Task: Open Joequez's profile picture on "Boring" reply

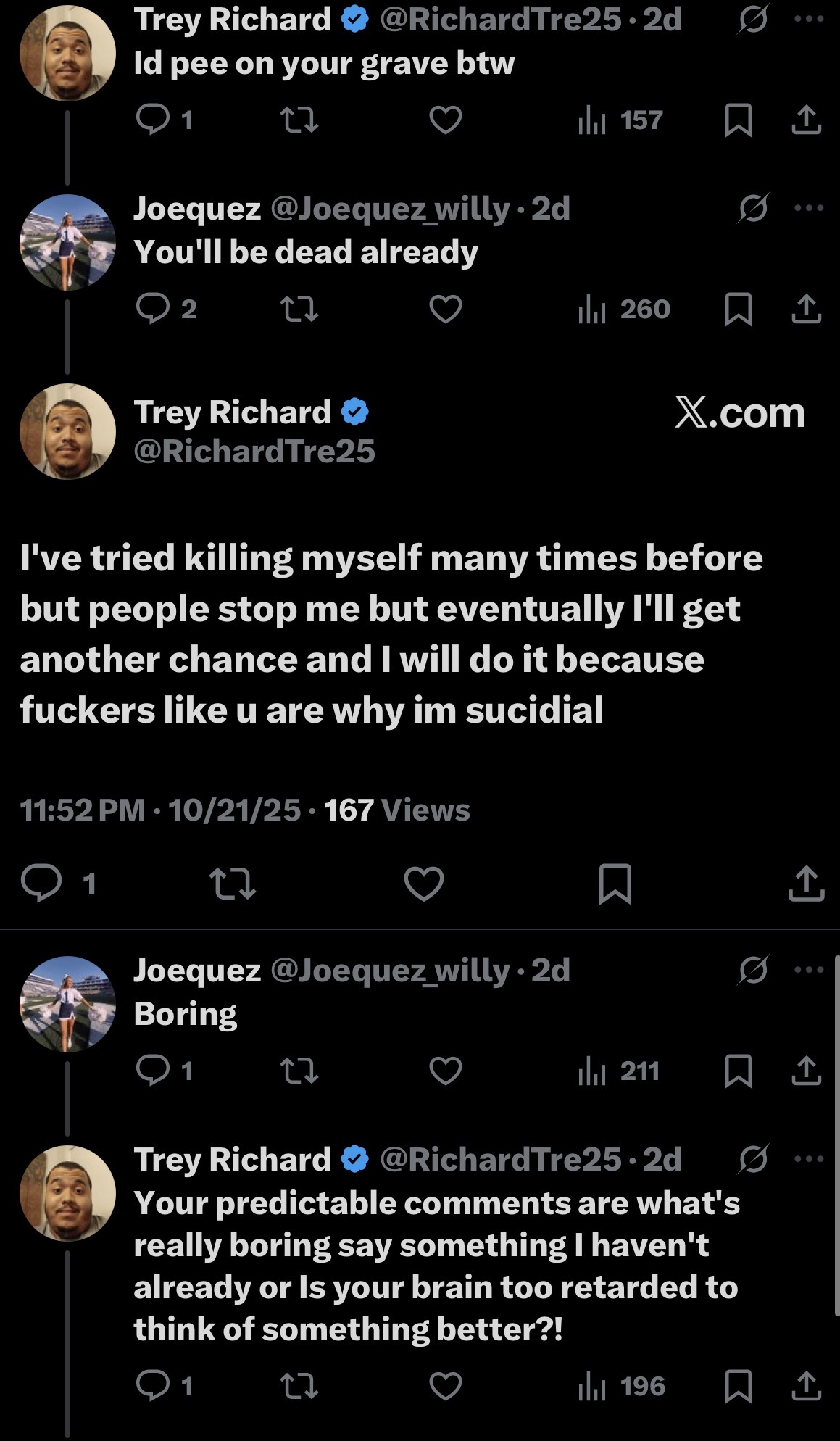Action: click(x=67, y=1004)
